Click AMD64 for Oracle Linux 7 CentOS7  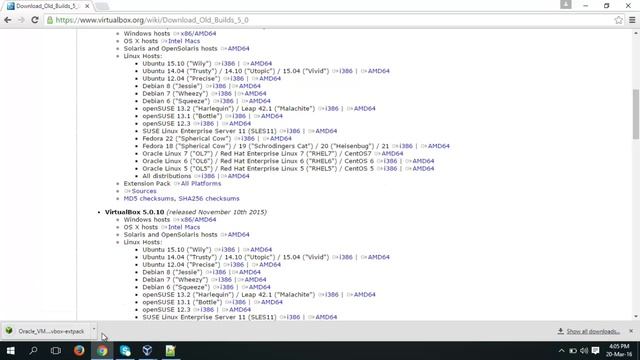(392, 153)
